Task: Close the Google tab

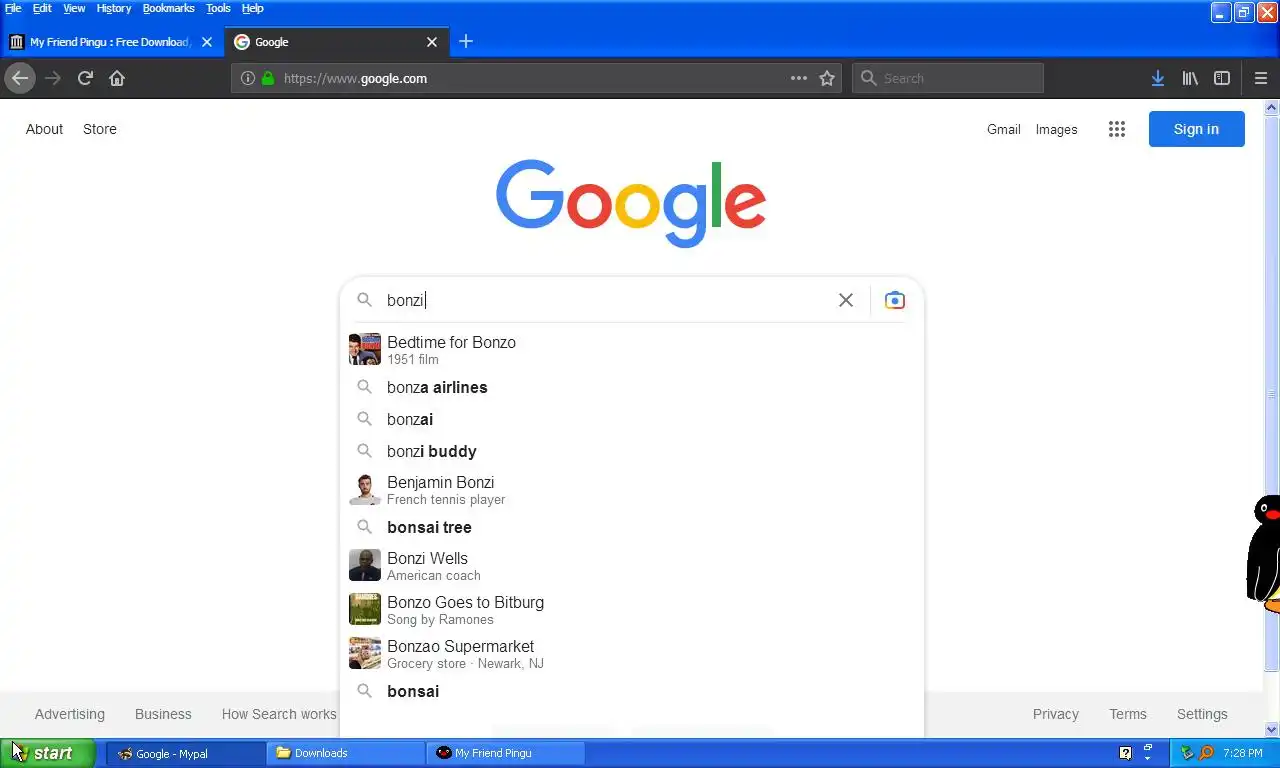Action: click(x=432, y=42)
